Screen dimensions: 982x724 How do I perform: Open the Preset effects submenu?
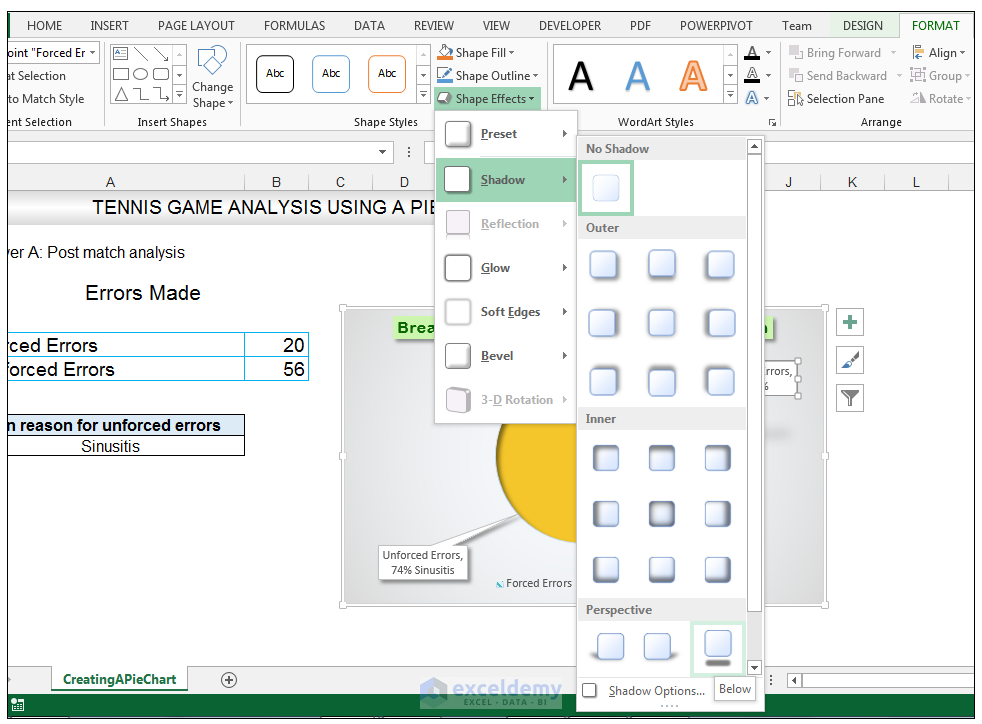506,134
